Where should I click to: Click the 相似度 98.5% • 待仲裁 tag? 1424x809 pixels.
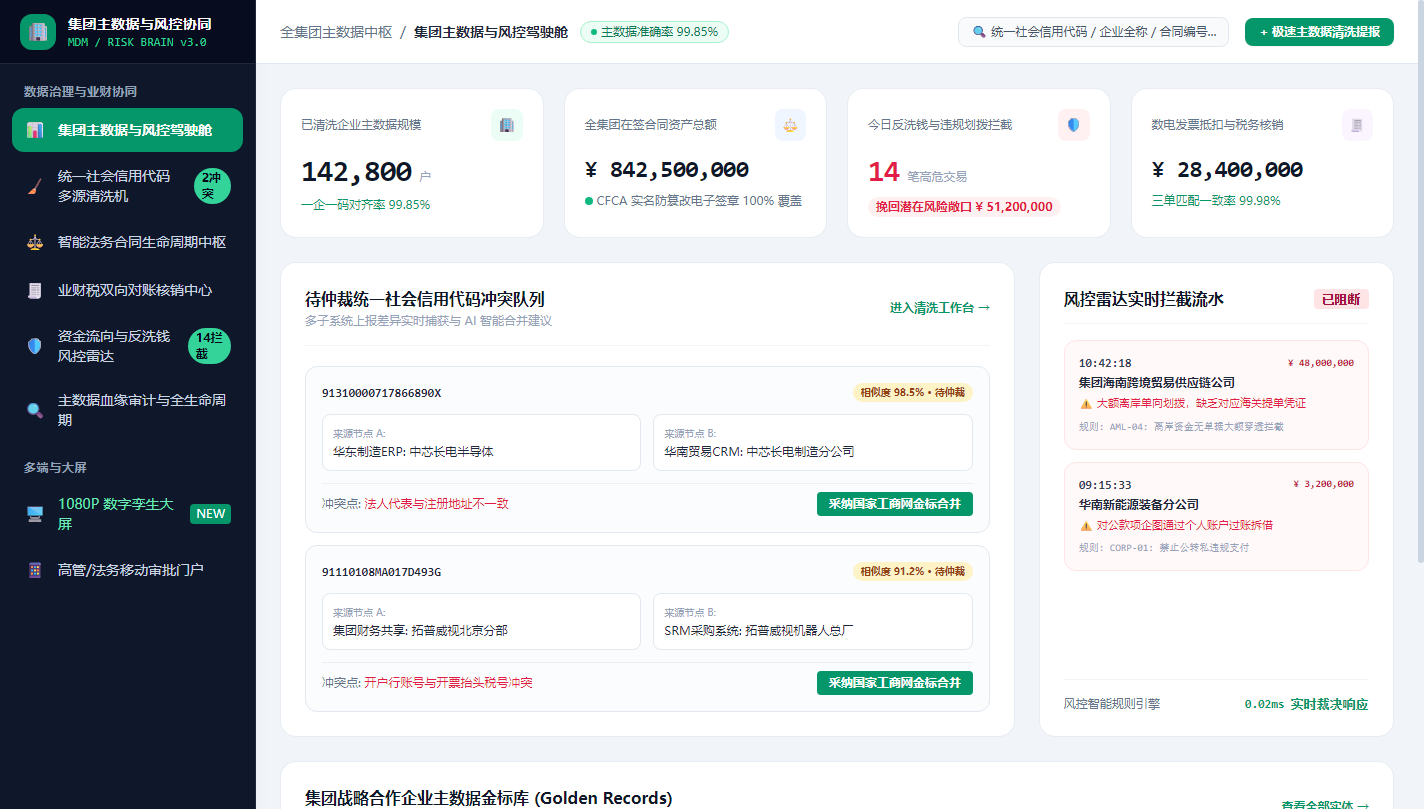(x=913, y=392)
